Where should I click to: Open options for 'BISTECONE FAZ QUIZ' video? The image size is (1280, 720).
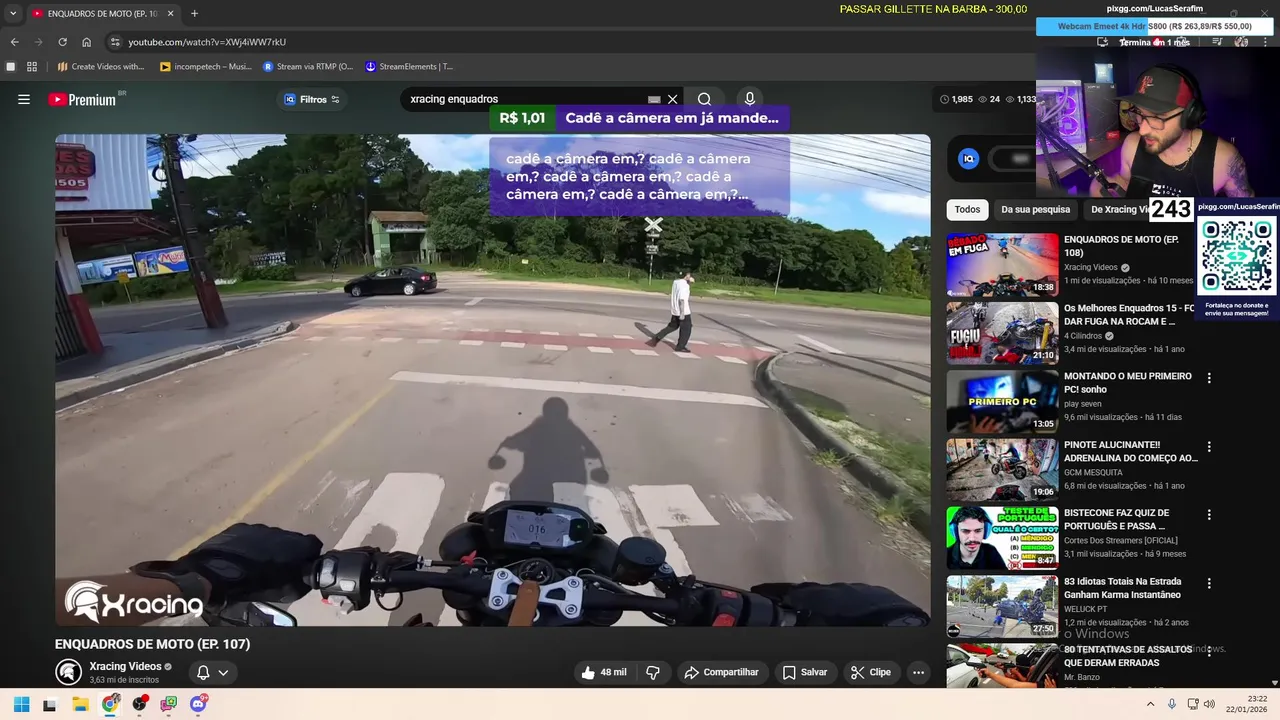point(1209,515)
